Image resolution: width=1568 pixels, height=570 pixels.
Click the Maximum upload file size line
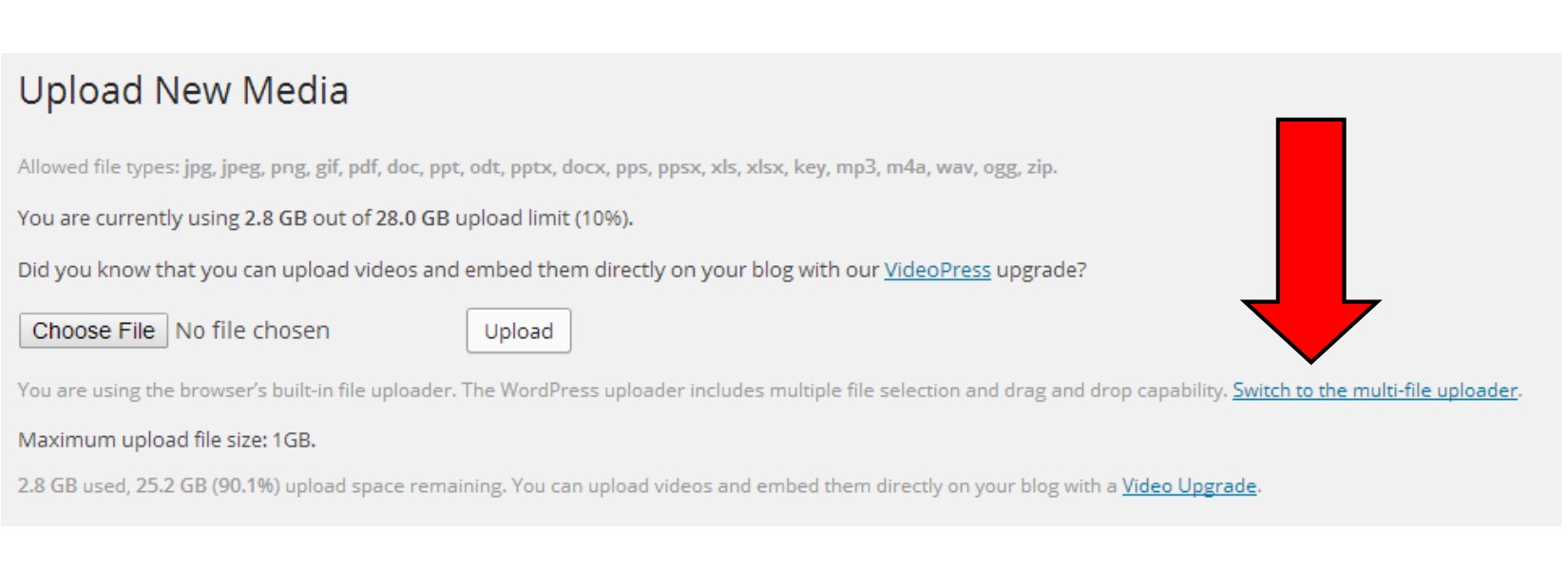(166, 440)
